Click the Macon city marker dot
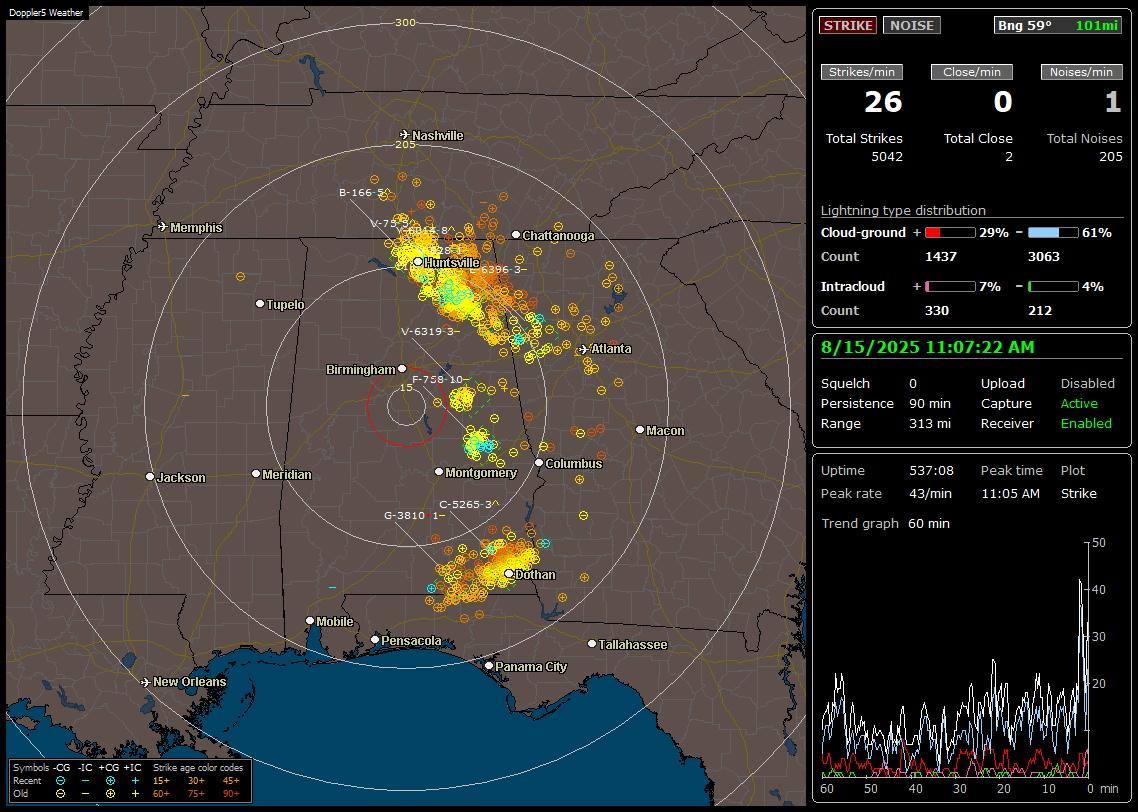1138x812 pixels. coord(639,430)
